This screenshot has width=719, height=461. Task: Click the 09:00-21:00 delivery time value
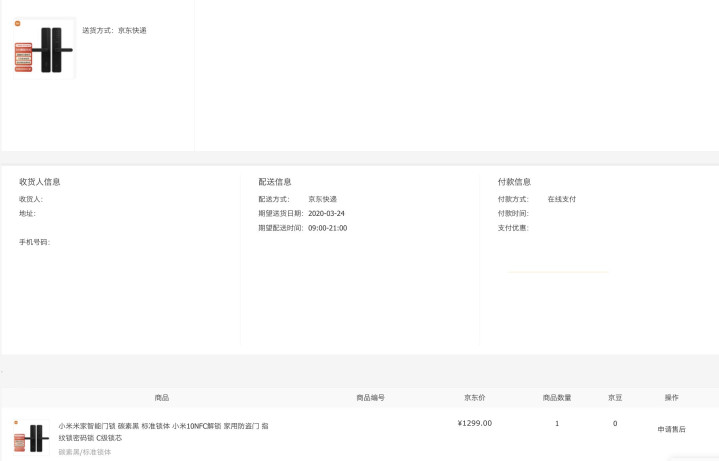(x=327, y=228)
